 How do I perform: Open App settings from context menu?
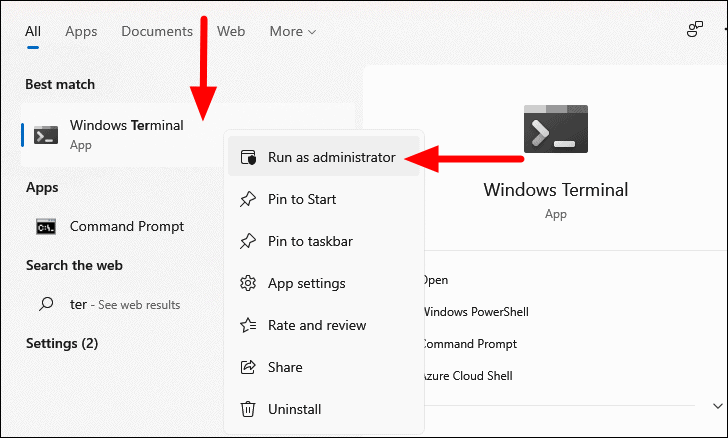(x=324, y=283)
